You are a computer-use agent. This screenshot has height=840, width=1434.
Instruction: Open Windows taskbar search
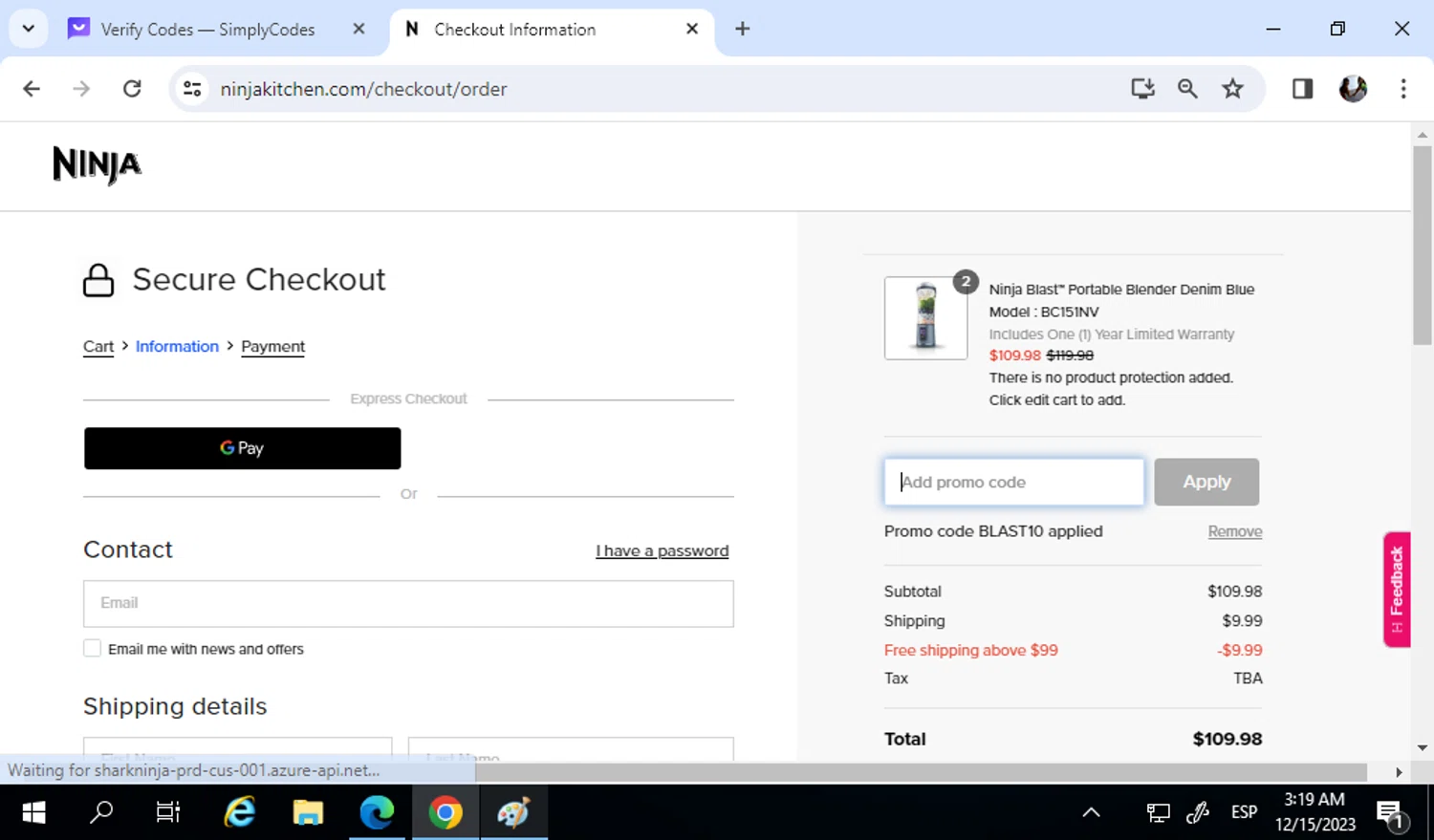point(100,812)
